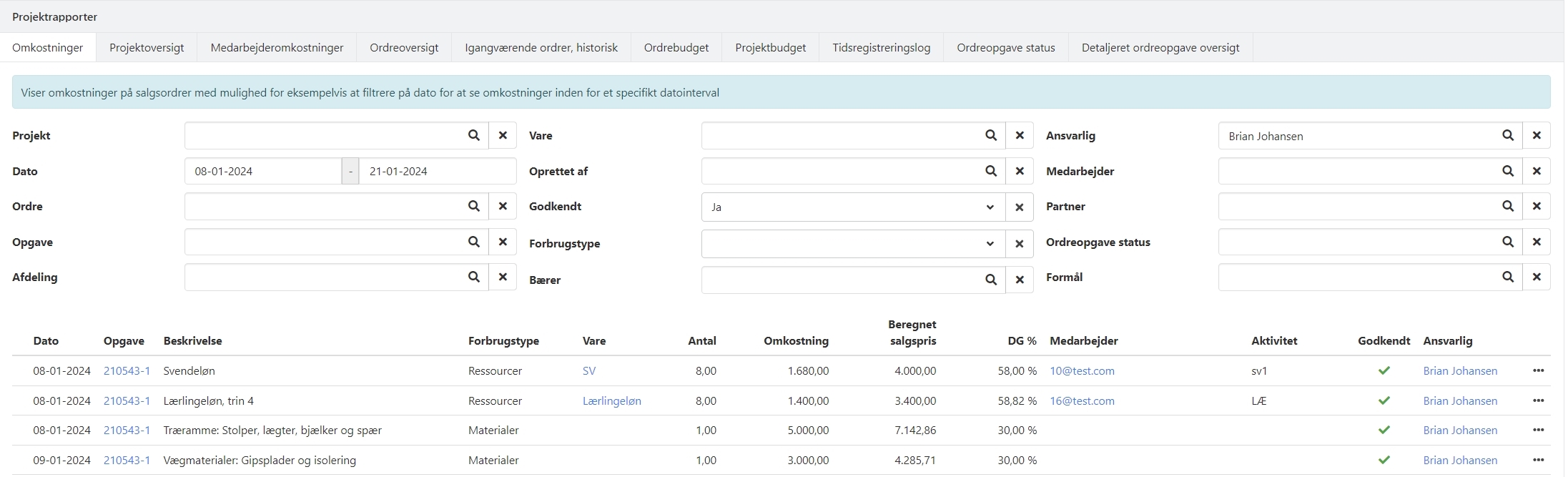Open task 210543-1 on Svendeløn row

pyautogui.click(x=127, y=370)
